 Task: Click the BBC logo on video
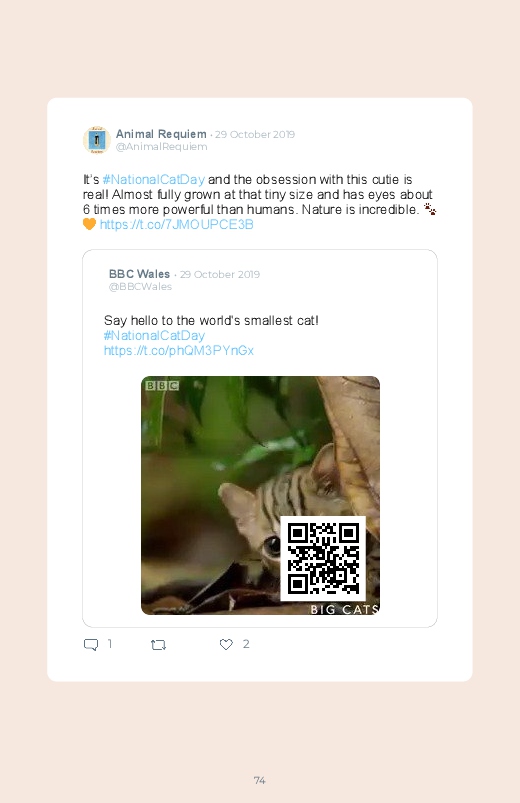(162, 386)
